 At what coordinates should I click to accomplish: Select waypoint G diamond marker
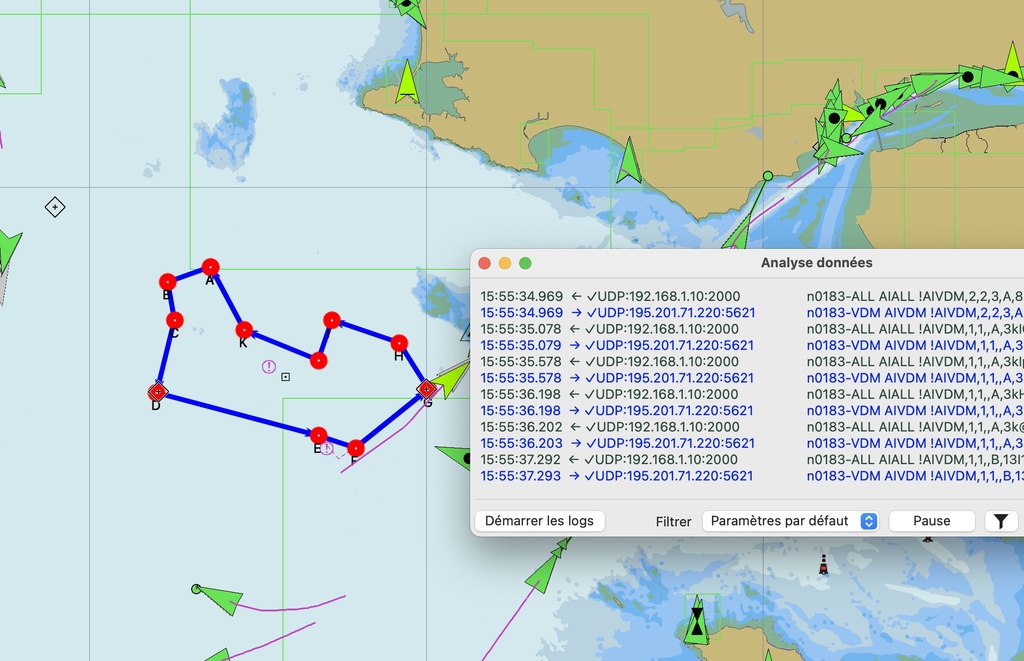coord(426,388)
